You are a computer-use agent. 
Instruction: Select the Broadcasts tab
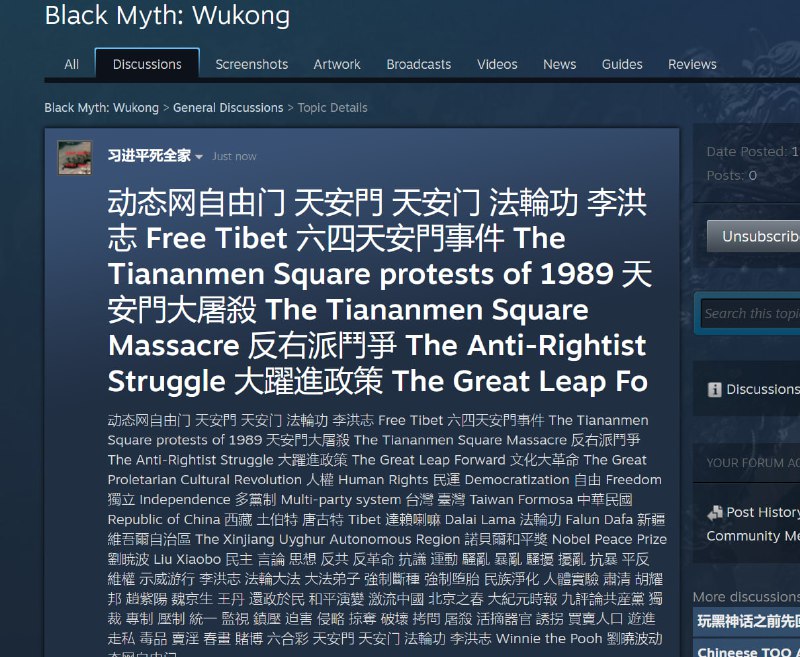click(x=418, y=64)
